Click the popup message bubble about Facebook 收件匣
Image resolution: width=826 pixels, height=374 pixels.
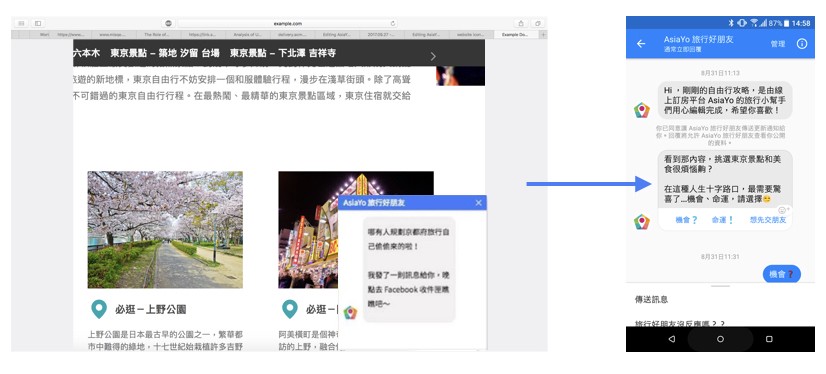coord(409,269)
